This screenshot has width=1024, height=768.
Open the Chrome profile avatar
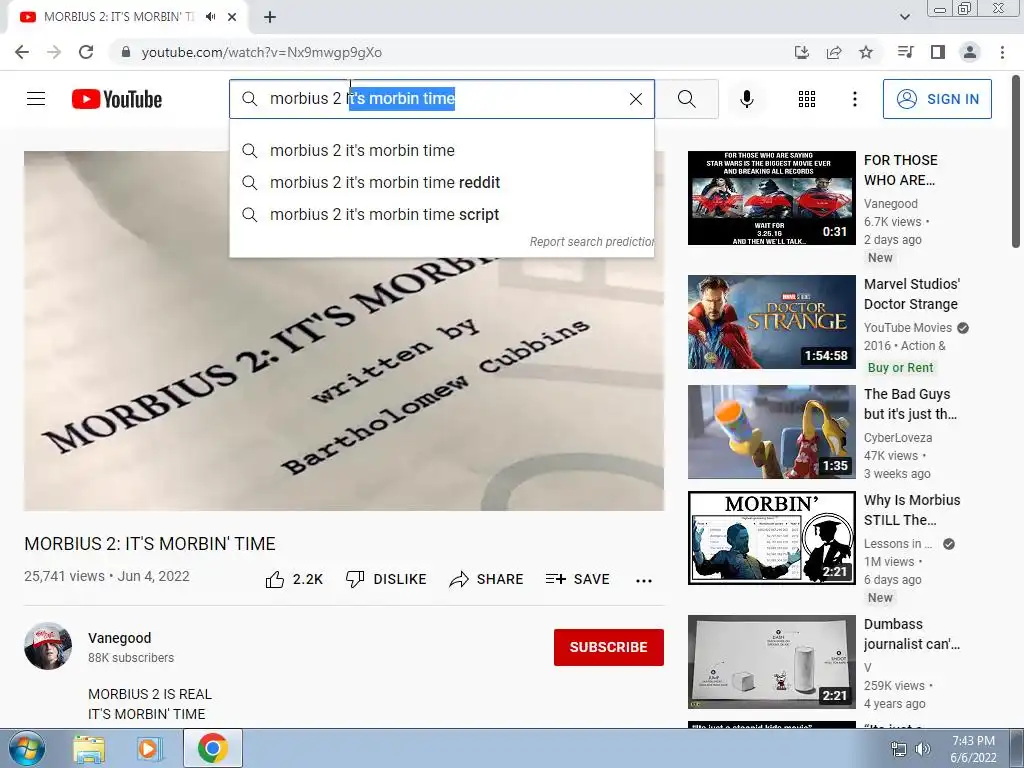970,52
